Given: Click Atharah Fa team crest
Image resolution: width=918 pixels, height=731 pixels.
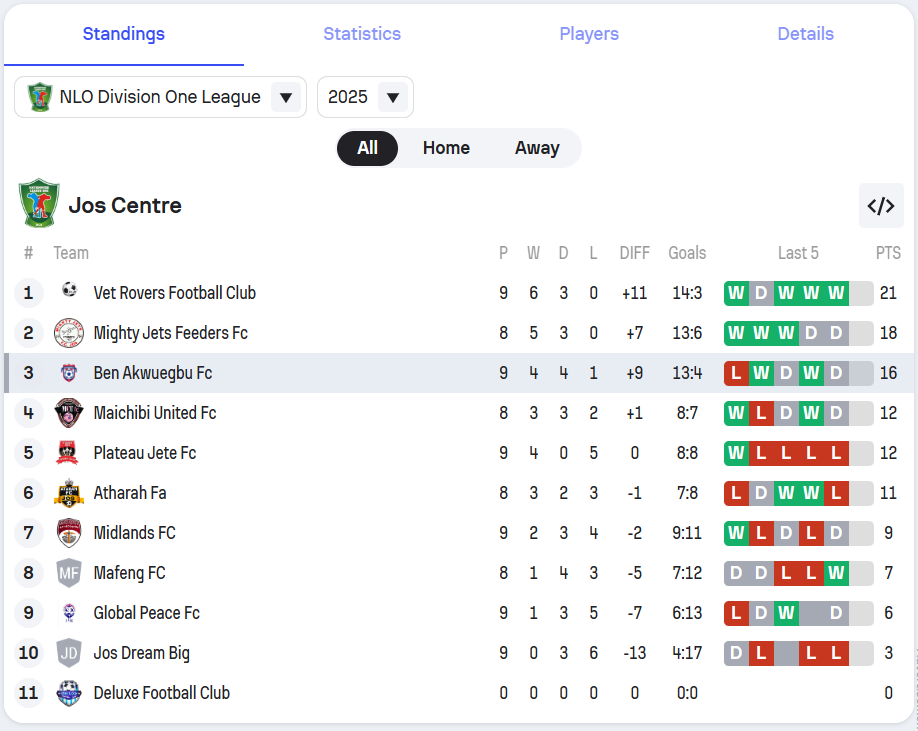Looking at the screenshot, I should (x=69, y=493).
